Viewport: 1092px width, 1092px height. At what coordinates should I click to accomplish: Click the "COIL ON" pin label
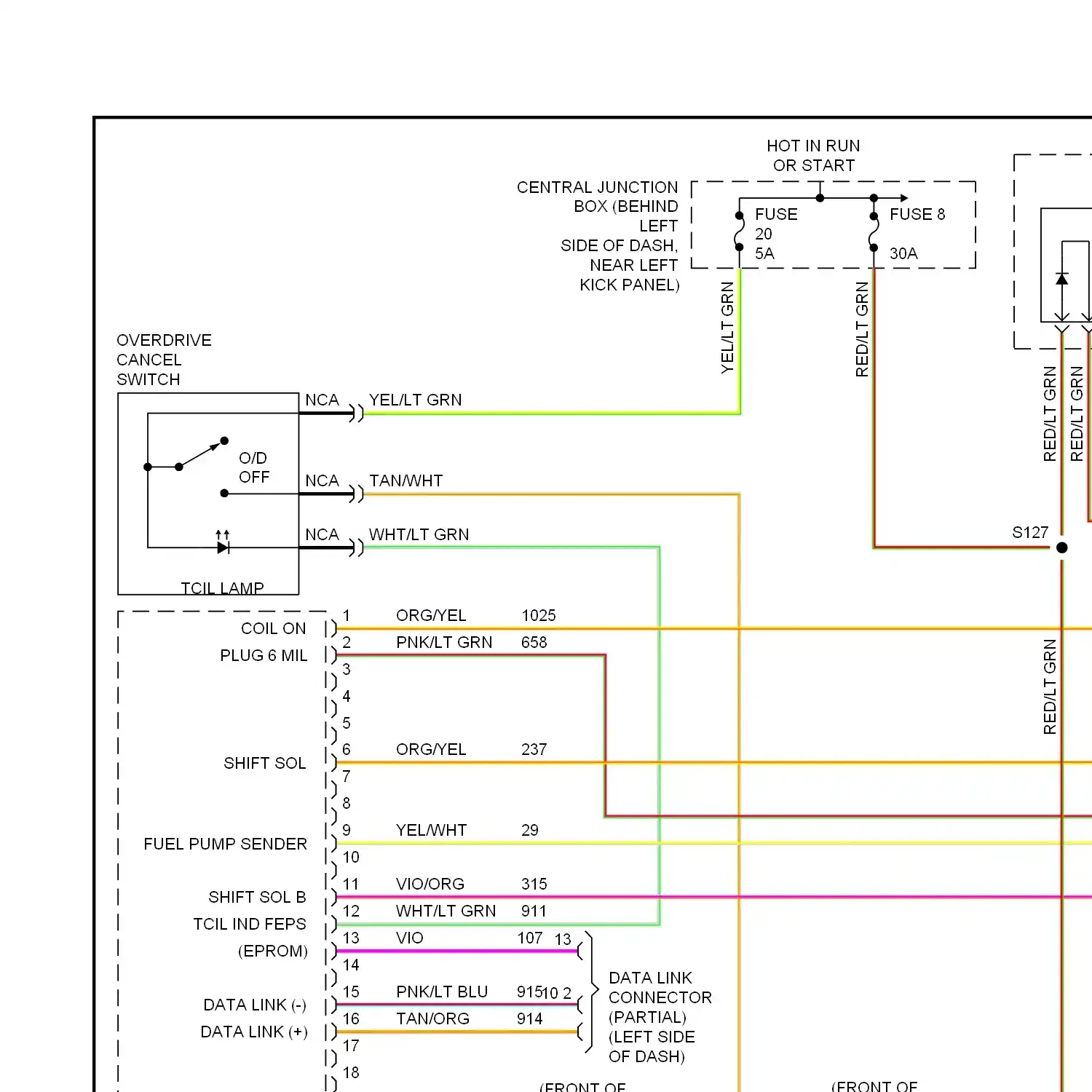pyautogui.click(x=273, y=628)
